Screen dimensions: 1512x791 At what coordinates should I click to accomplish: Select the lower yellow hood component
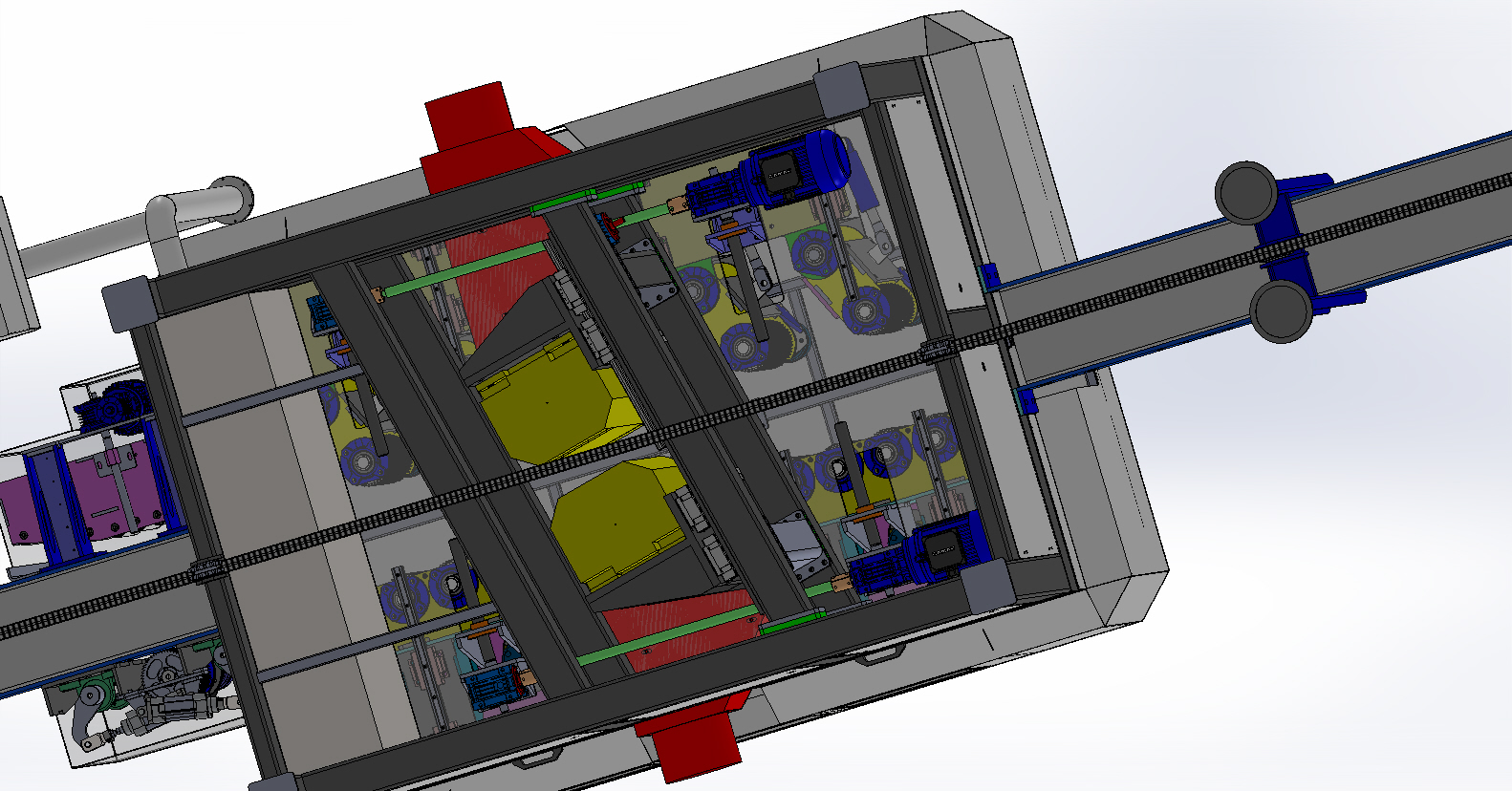click(617, 523)
